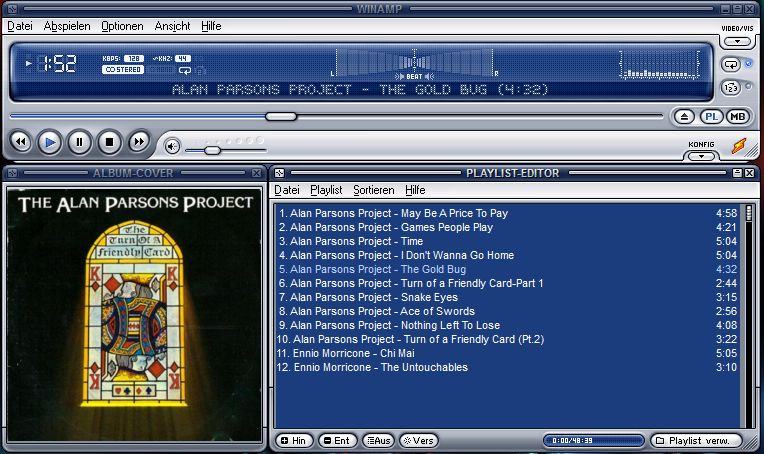764x454 pixels.
Task: Open the Ansicht menu
Action: pos(172,26)
